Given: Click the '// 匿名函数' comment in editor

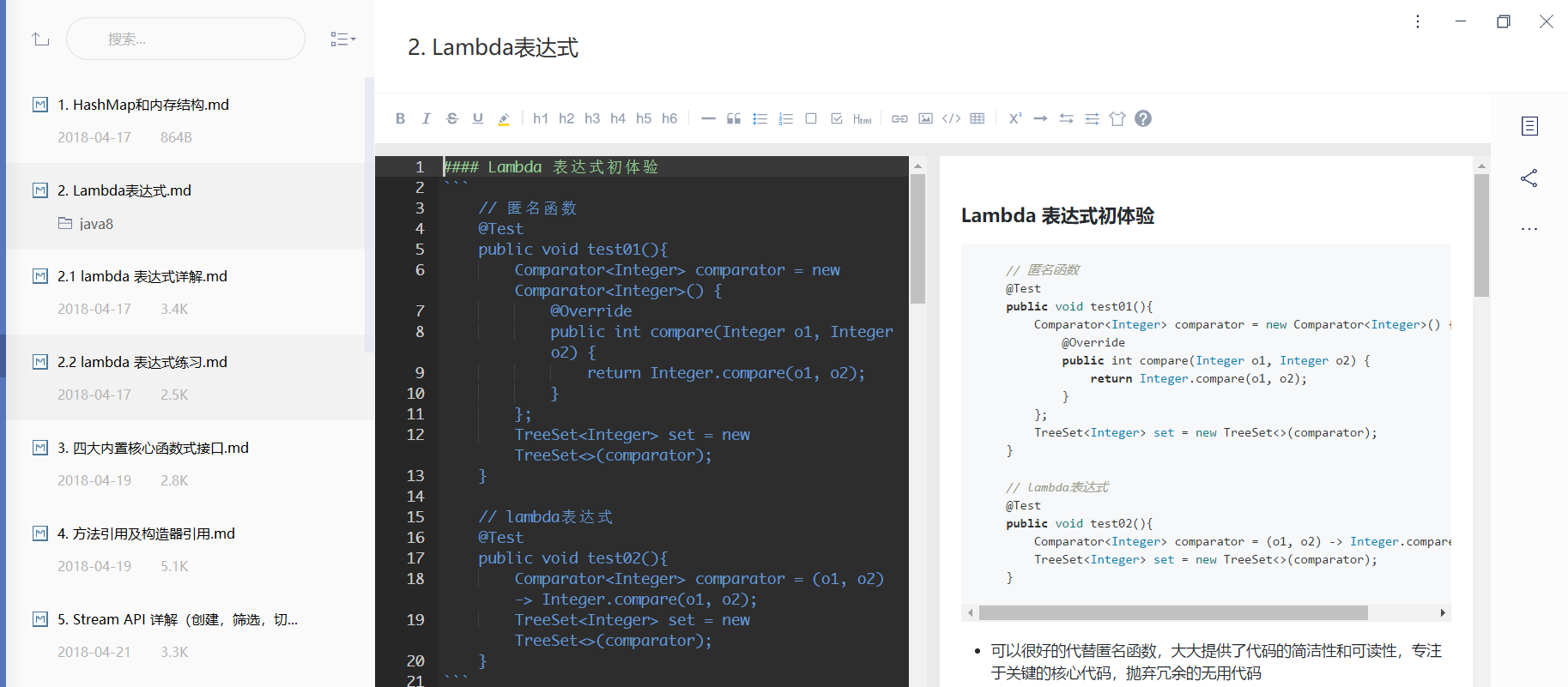Looking at the screenshot, I should 528,208.
